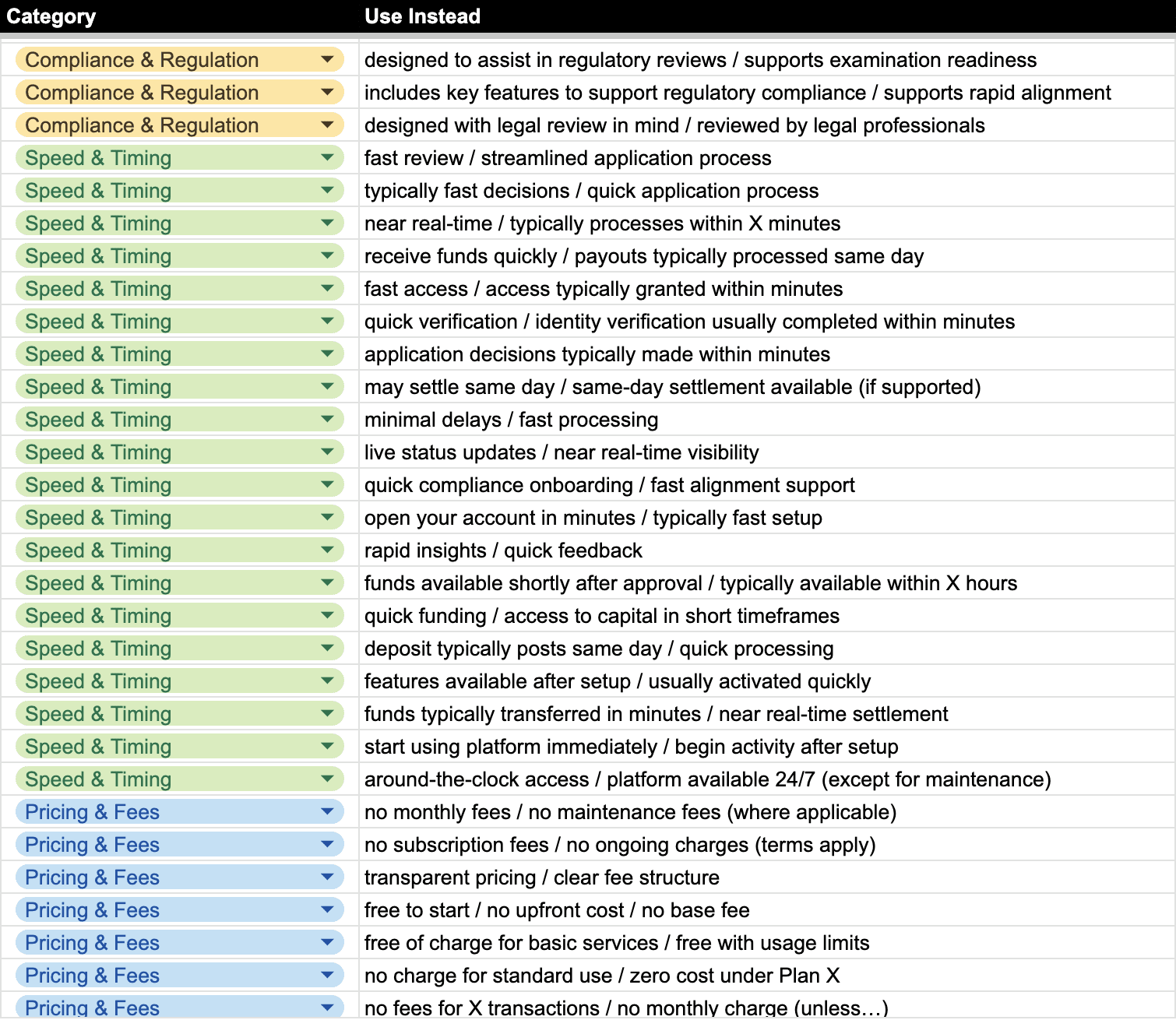
Task: Expand the Speed & Timing chip near 'around-the-clock access'
Action: [x=329, y=779]
